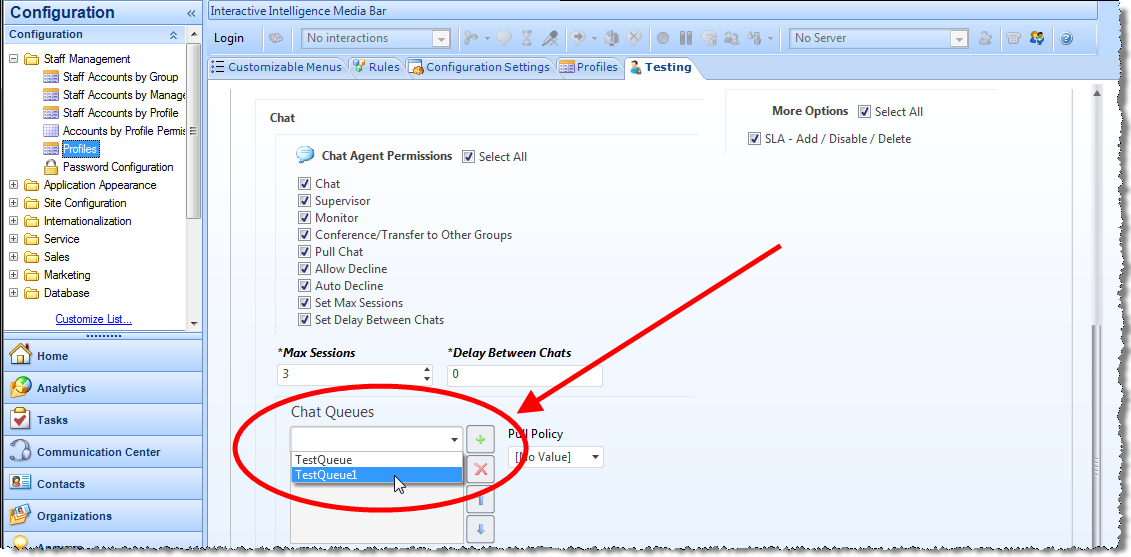
Task: Open the Customizable Menus tab
Action: click(277, 67)
